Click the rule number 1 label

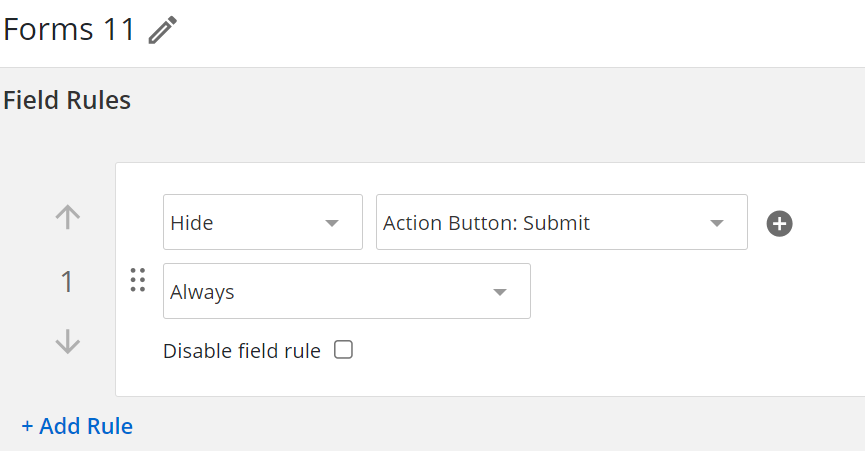67,282
